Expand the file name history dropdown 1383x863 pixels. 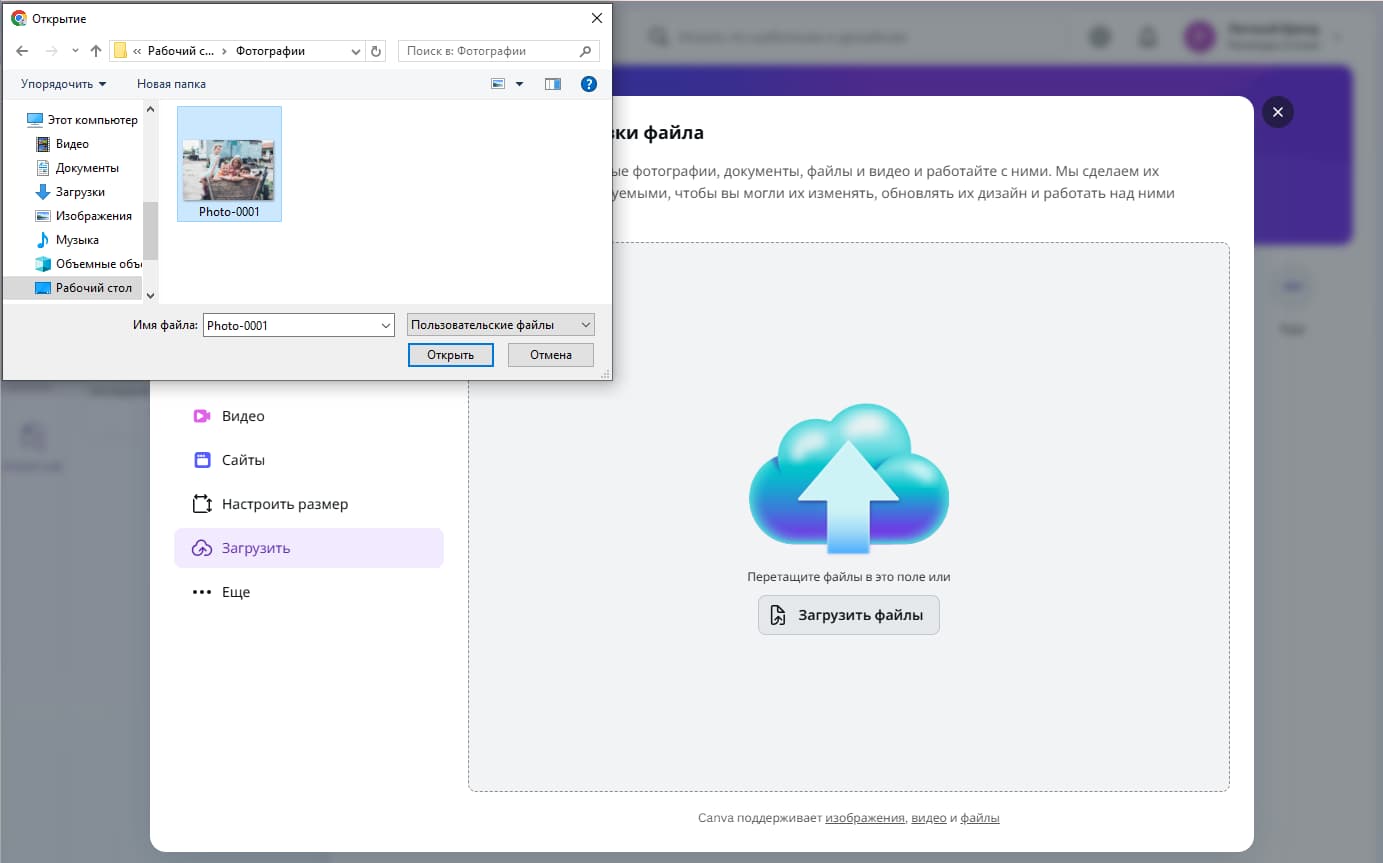tap(386, 325)
